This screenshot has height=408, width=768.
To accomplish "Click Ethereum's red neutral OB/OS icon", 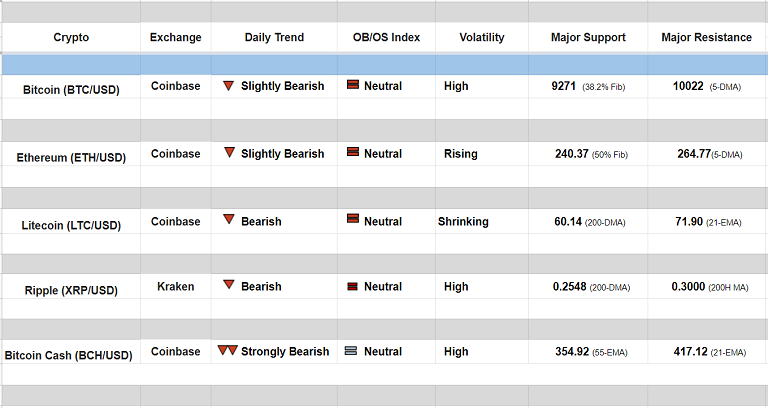I will click(352, 153).
